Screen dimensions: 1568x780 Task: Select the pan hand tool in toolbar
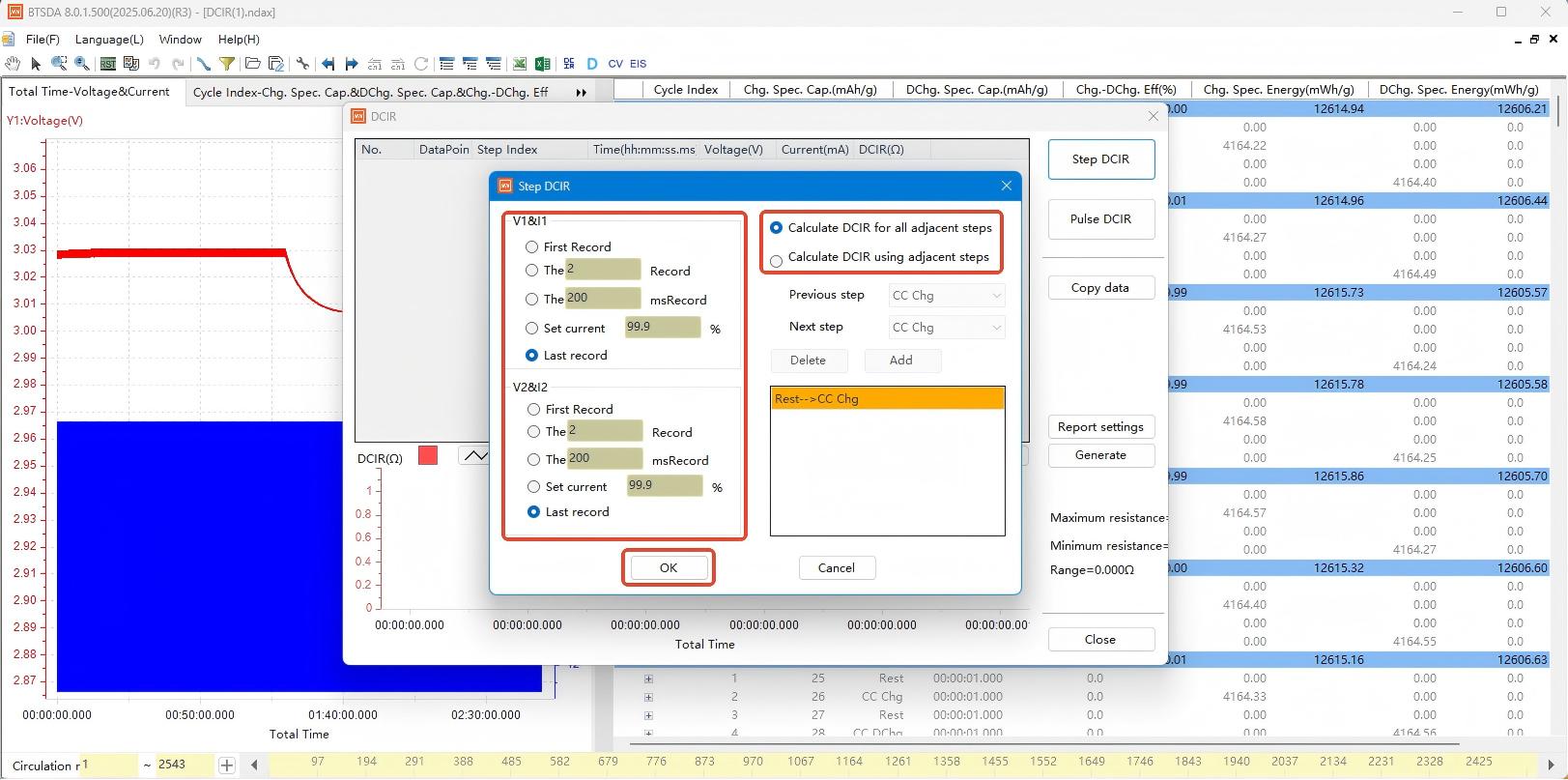pyautogui.click(x=12, y=64)
